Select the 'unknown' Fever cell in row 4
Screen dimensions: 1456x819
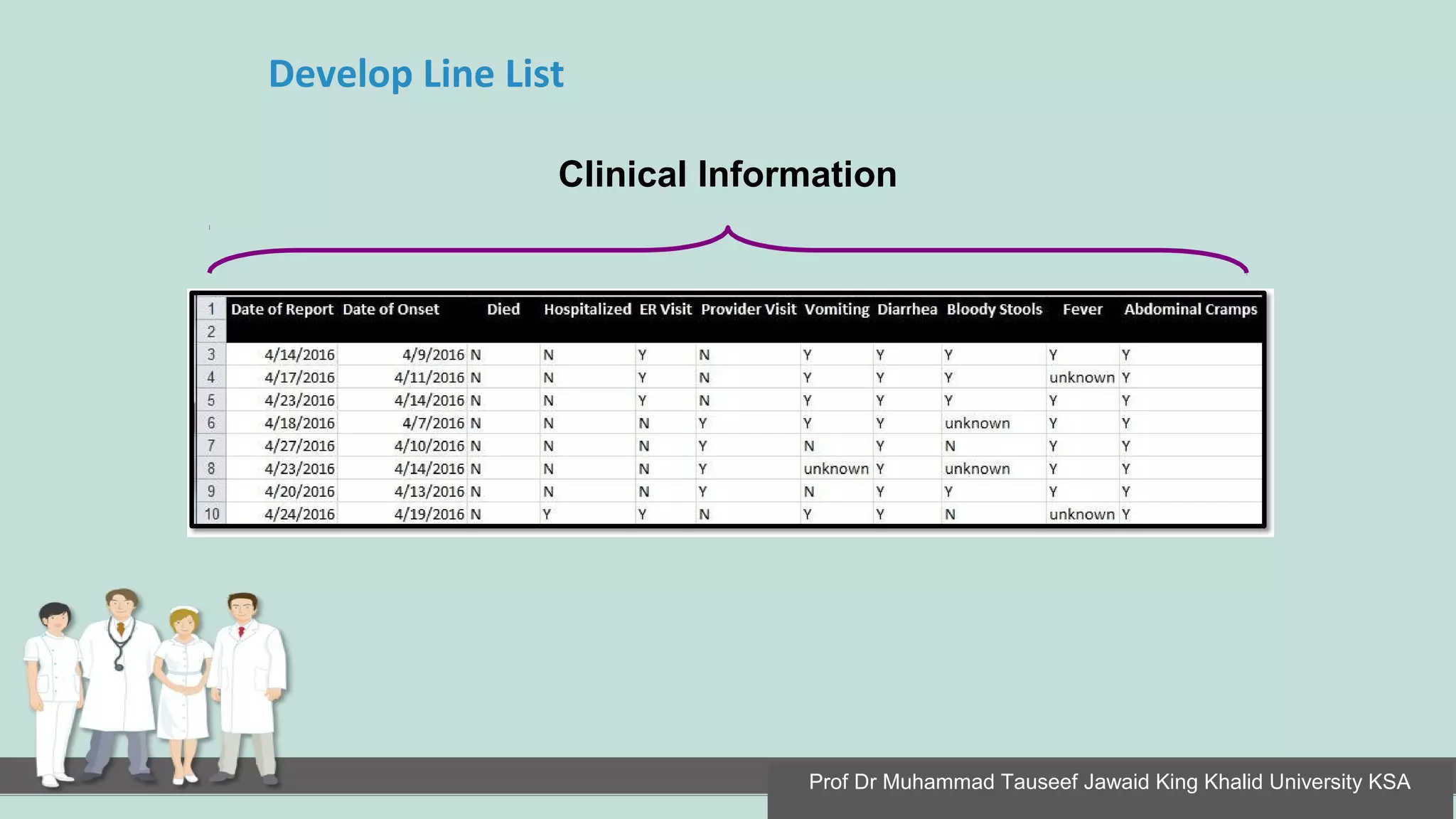coord(1082,378)
